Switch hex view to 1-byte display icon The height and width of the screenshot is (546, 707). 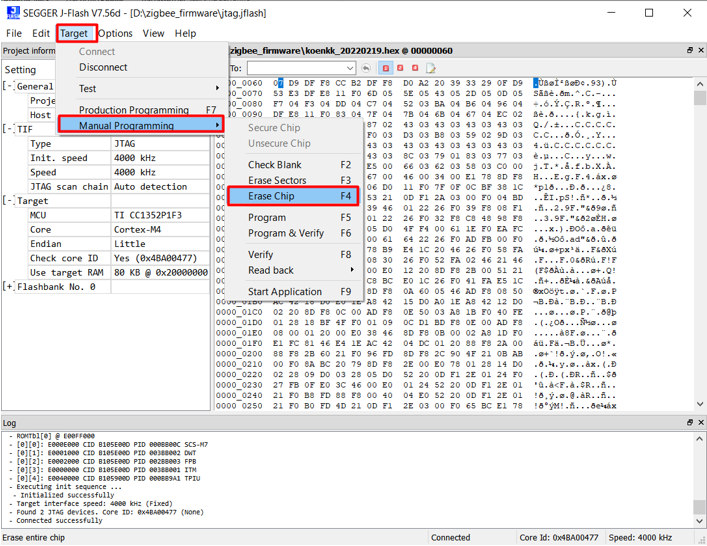point(386,68)
